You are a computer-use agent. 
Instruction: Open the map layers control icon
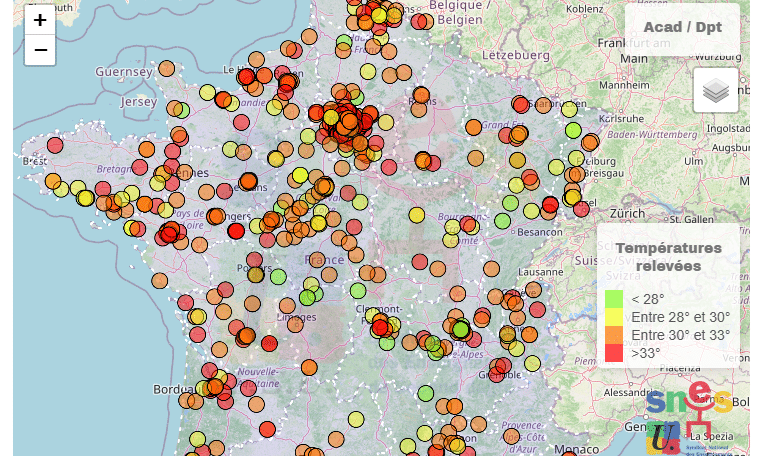[715, 90]
